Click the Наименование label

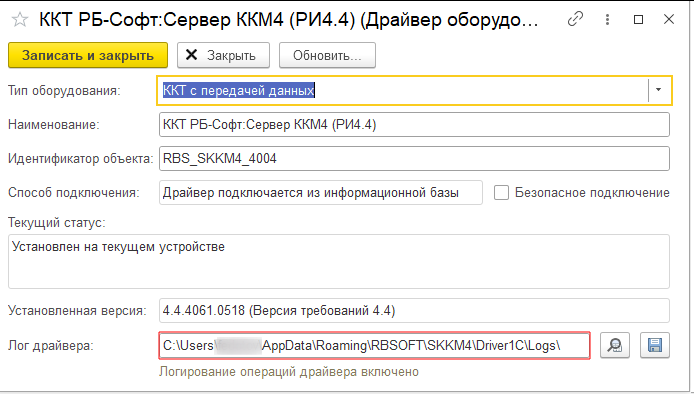[54, 125]
